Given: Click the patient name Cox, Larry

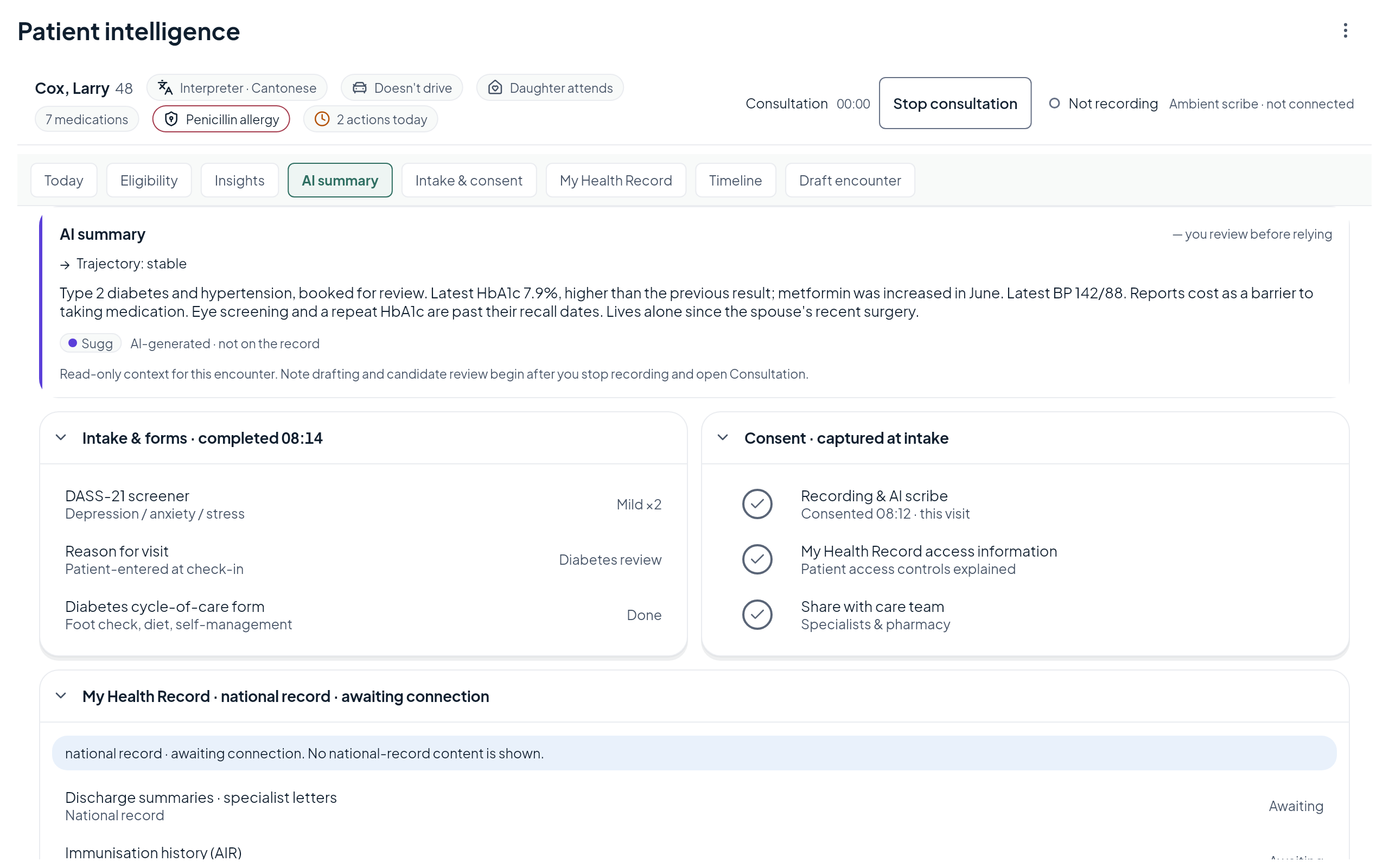Looking at the screenshot, I should (72, 88).
